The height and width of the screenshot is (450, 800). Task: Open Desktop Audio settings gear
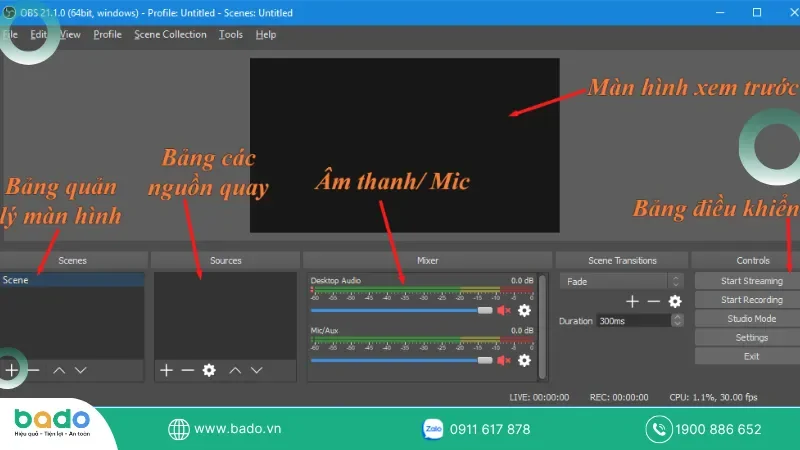[524, 310]
